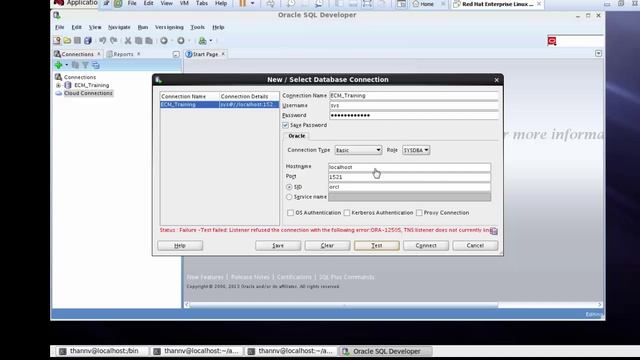Switch to the Reports tab

pos(123,54)
